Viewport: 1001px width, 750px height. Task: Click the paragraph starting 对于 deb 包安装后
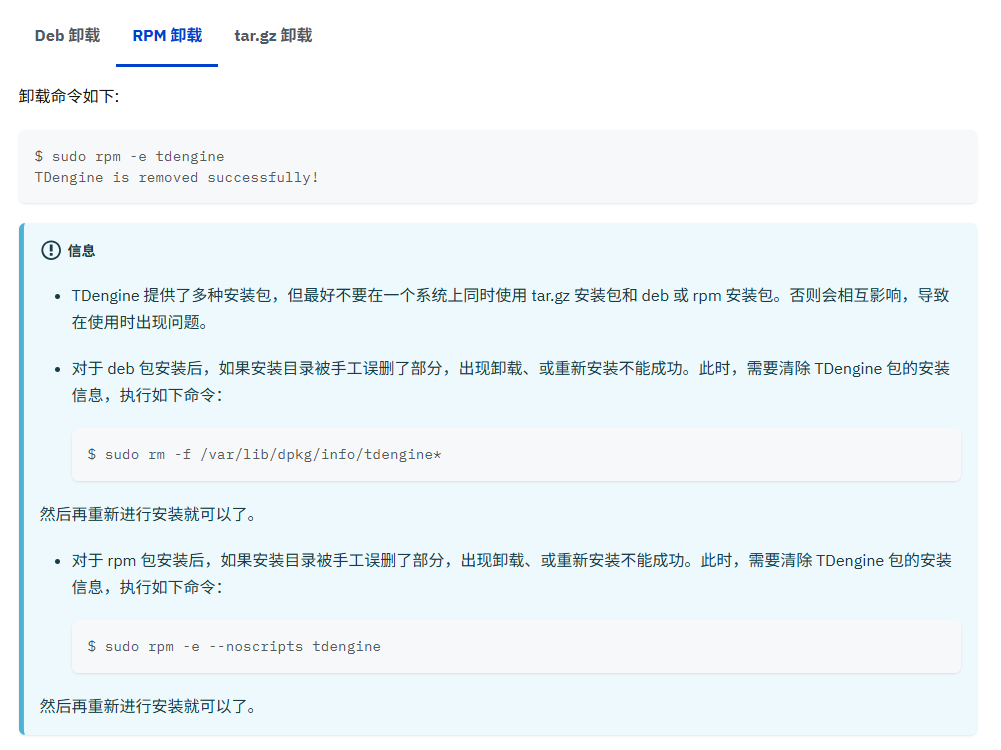point(510,382)
